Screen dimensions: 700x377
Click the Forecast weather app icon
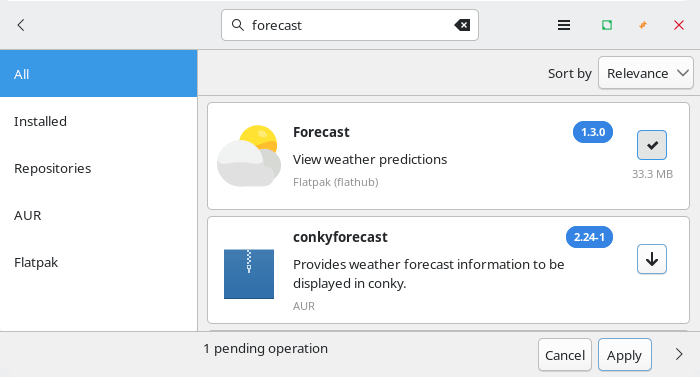pyautogui.click(x=249, y=156)
